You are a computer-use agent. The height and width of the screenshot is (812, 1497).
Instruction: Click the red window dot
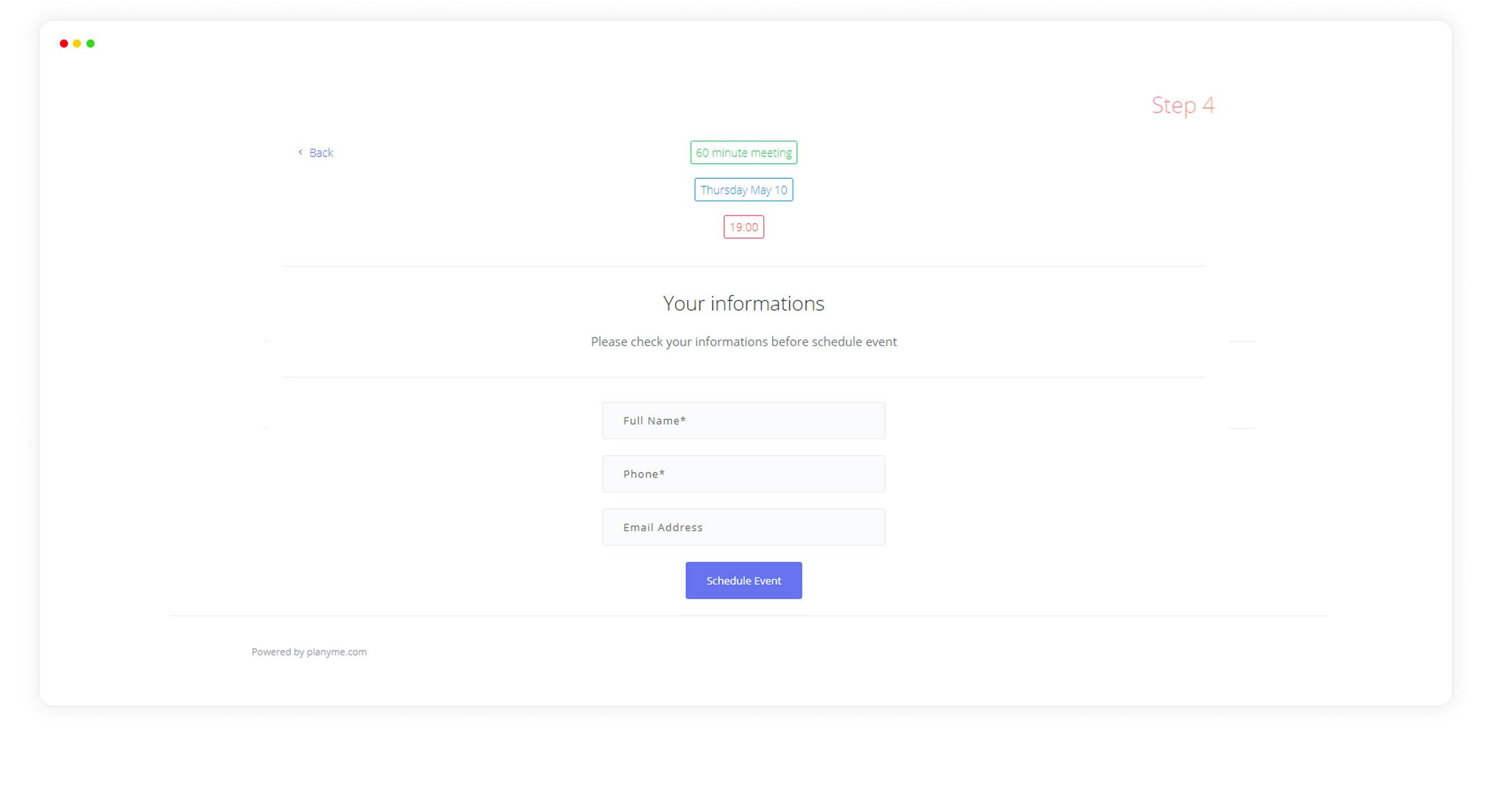click(64, 44)
